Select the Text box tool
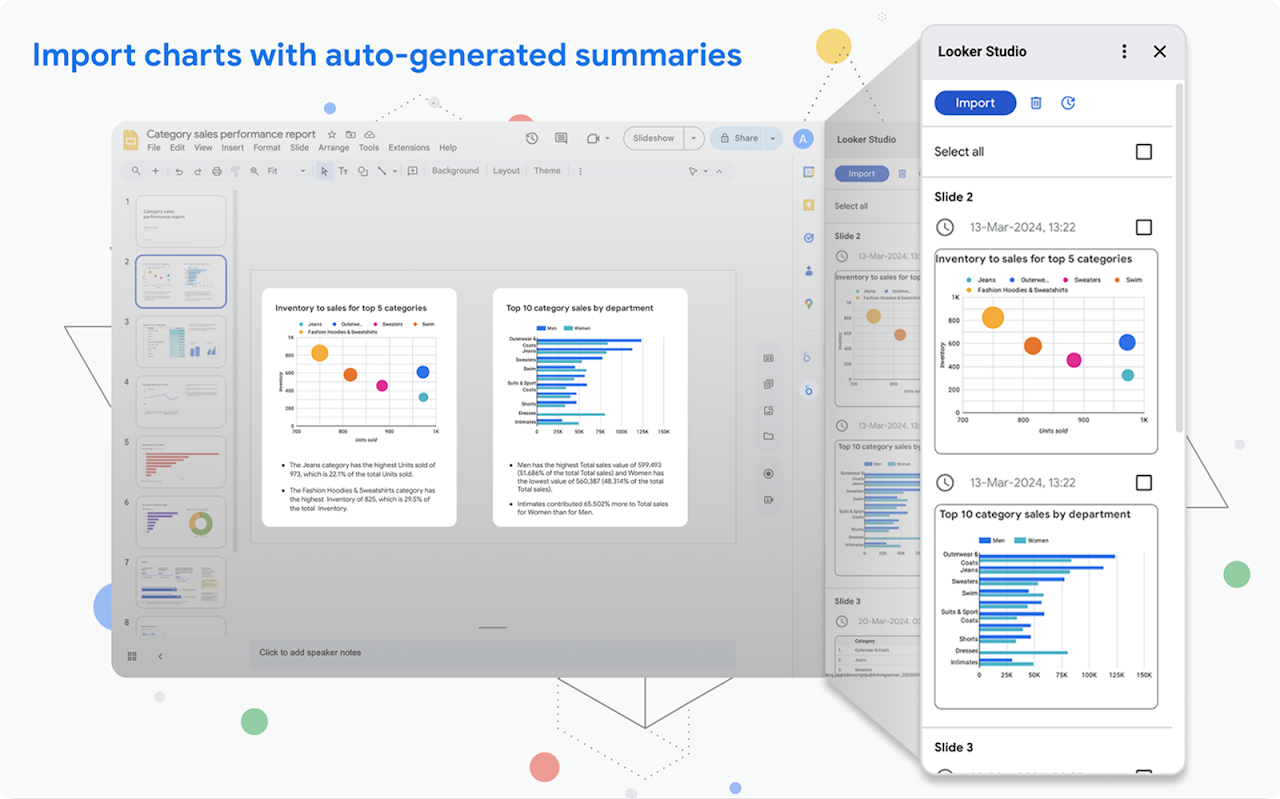The height and width of the screenshot is (799, 1280). (x=343, y=171)
